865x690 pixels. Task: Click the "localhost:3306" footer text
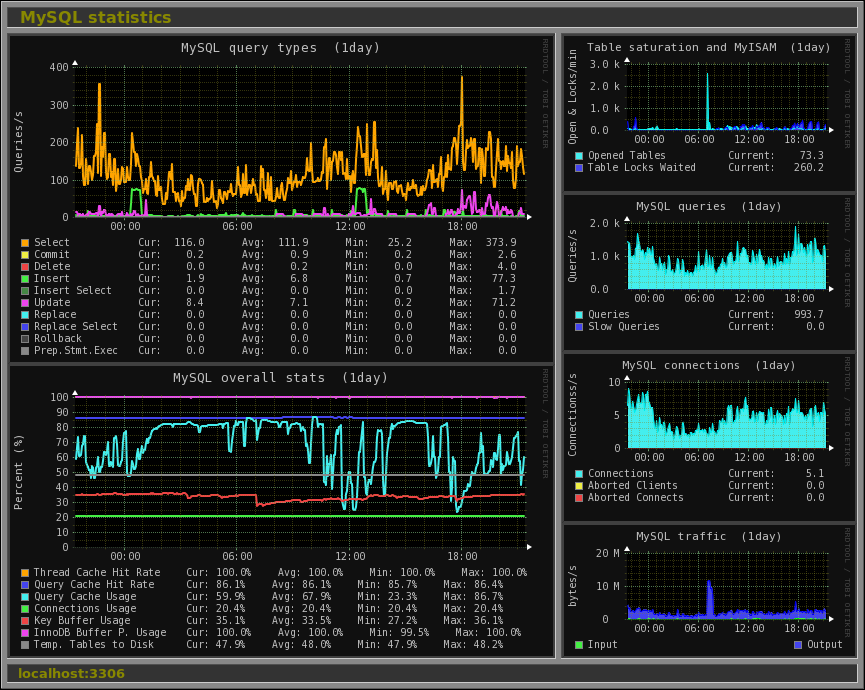[x=71, y=673]
